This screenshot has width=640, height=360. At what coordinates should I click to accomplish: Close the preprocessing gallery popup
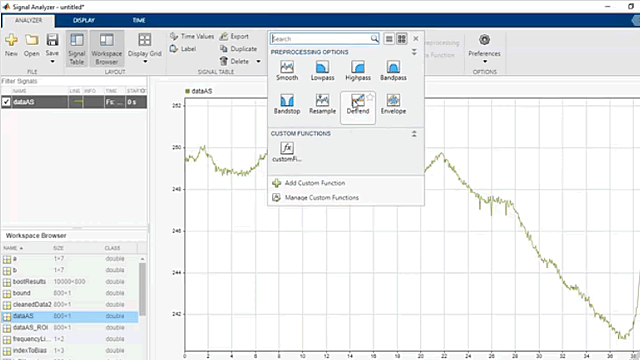[416, 39]
